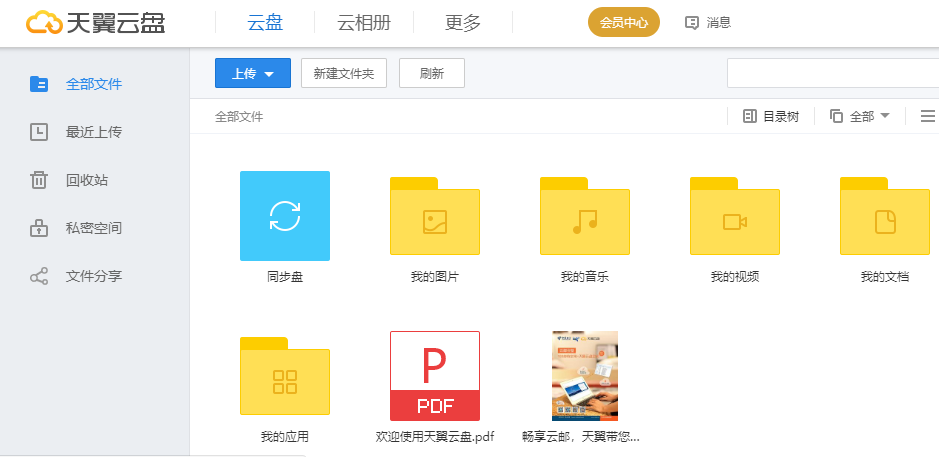Open the 我的图片 folder icon

(435, 216)
